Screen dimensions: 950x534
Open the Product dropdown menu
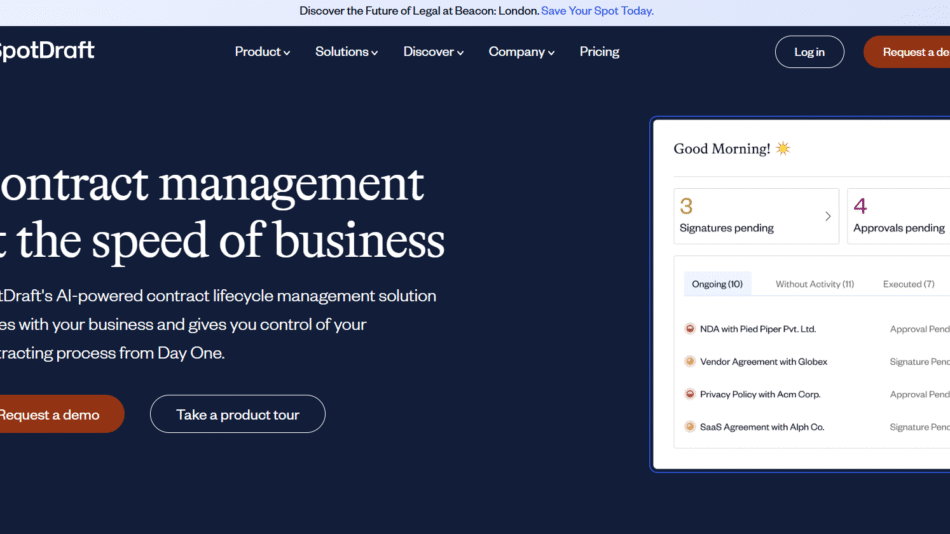click(x=262, y=52)
